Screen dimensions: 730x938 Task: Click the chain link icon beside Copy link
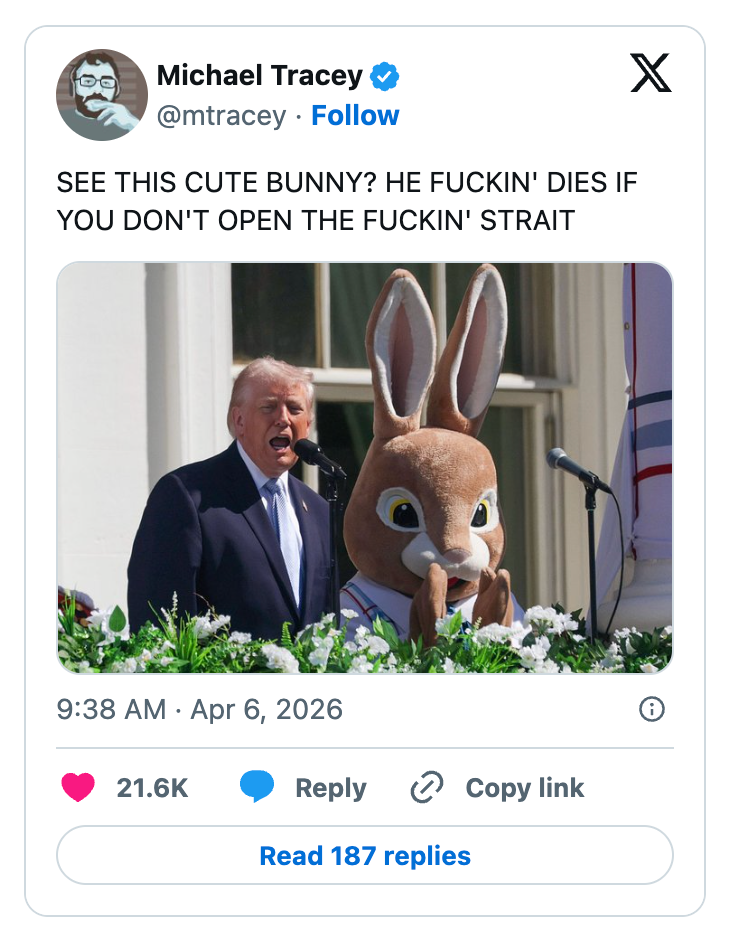click(x=427, y=787)
